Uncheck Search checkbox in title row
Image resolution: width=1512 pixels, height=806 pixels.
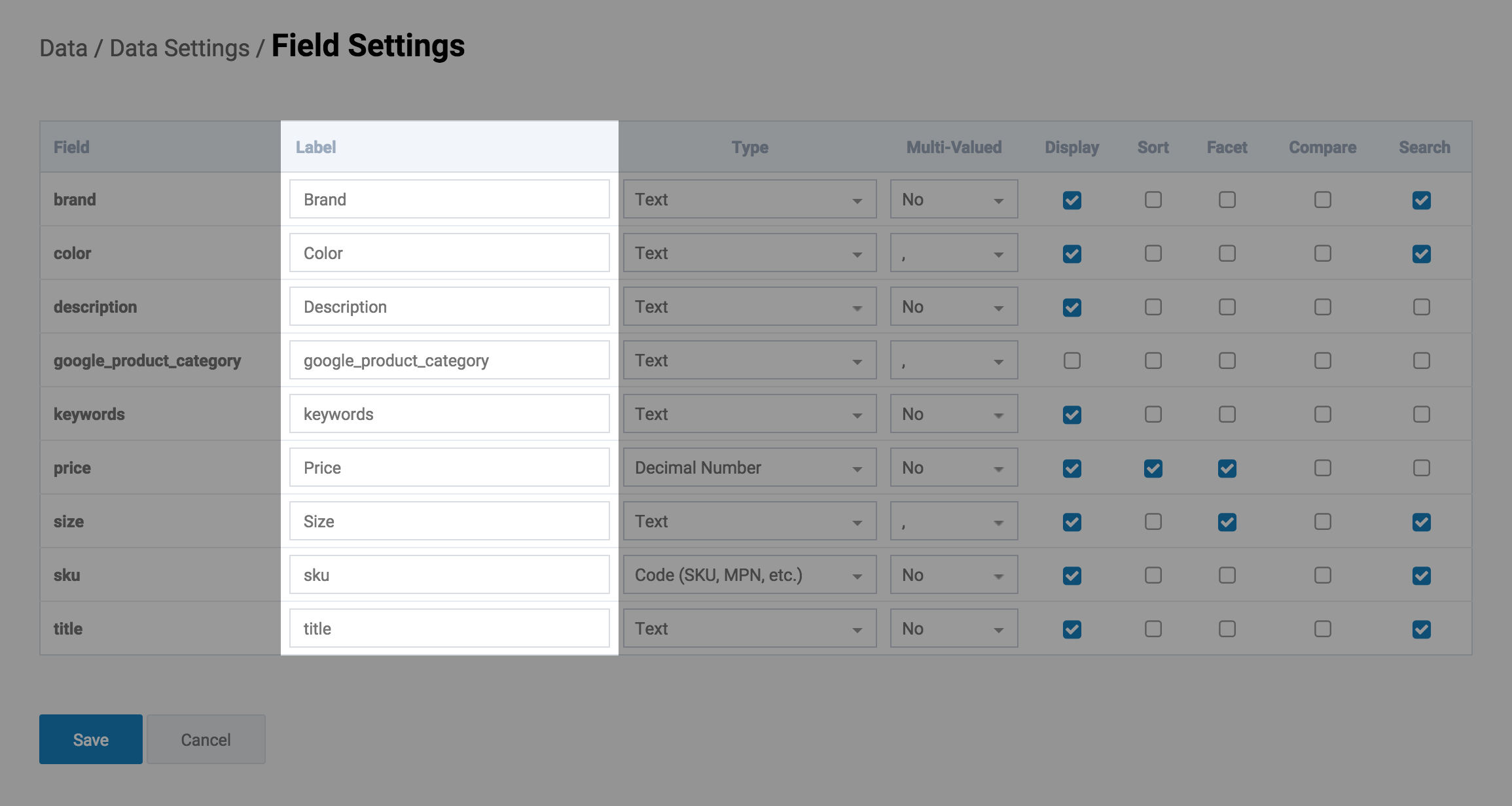pyautogui.click(x=1421, y=629)
